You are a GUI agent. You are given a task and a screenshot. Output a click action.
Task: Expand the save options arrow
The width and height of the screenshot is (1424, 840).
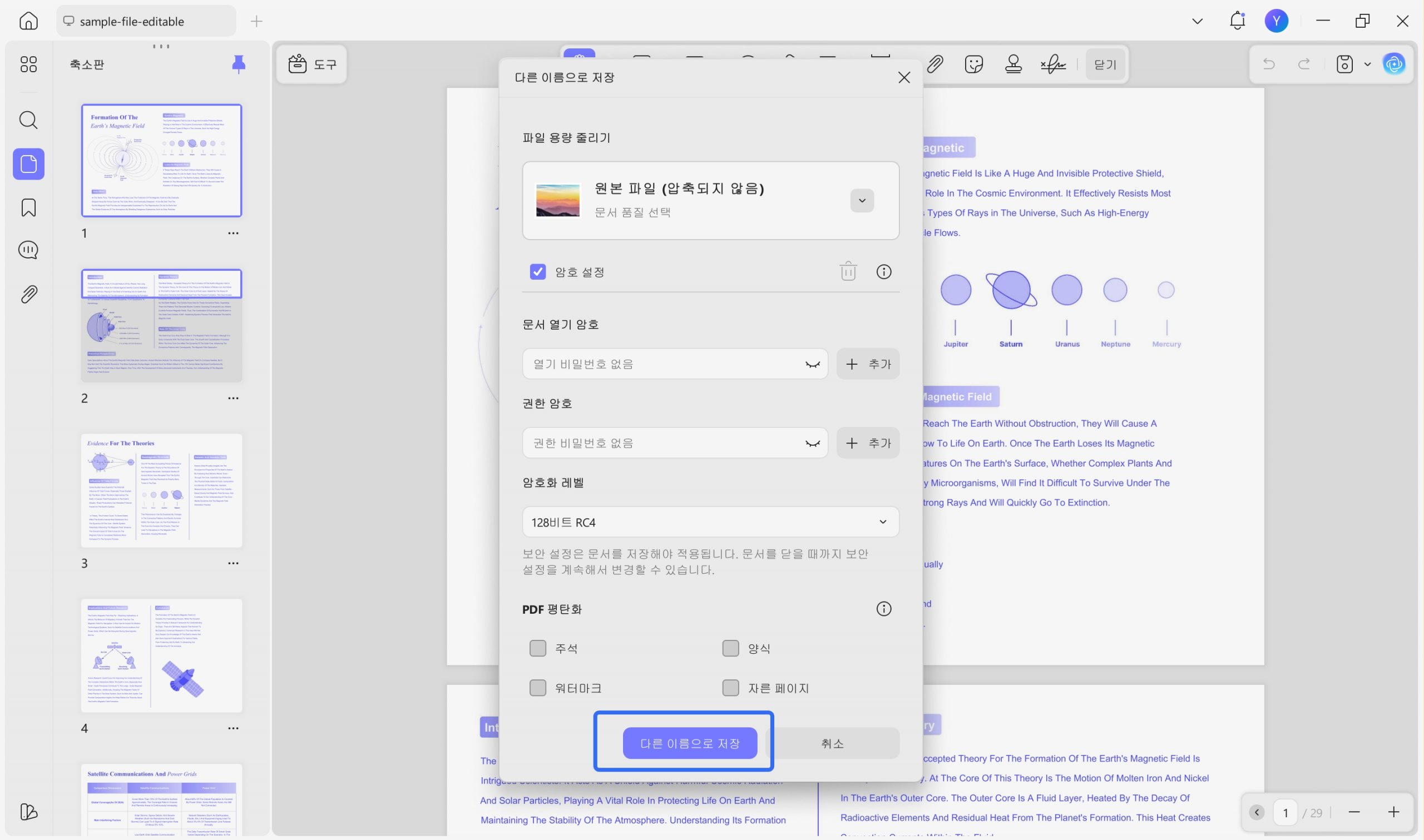coord(1367,64)
